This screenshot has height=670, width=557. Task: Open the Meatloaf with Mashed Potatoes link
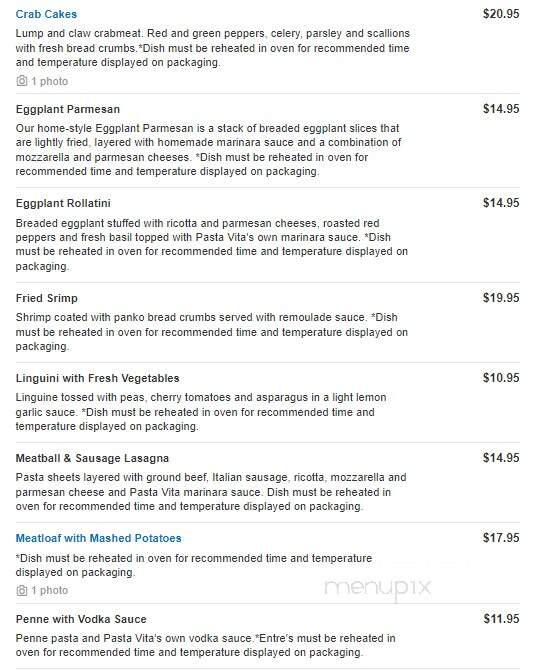(99, 538)
